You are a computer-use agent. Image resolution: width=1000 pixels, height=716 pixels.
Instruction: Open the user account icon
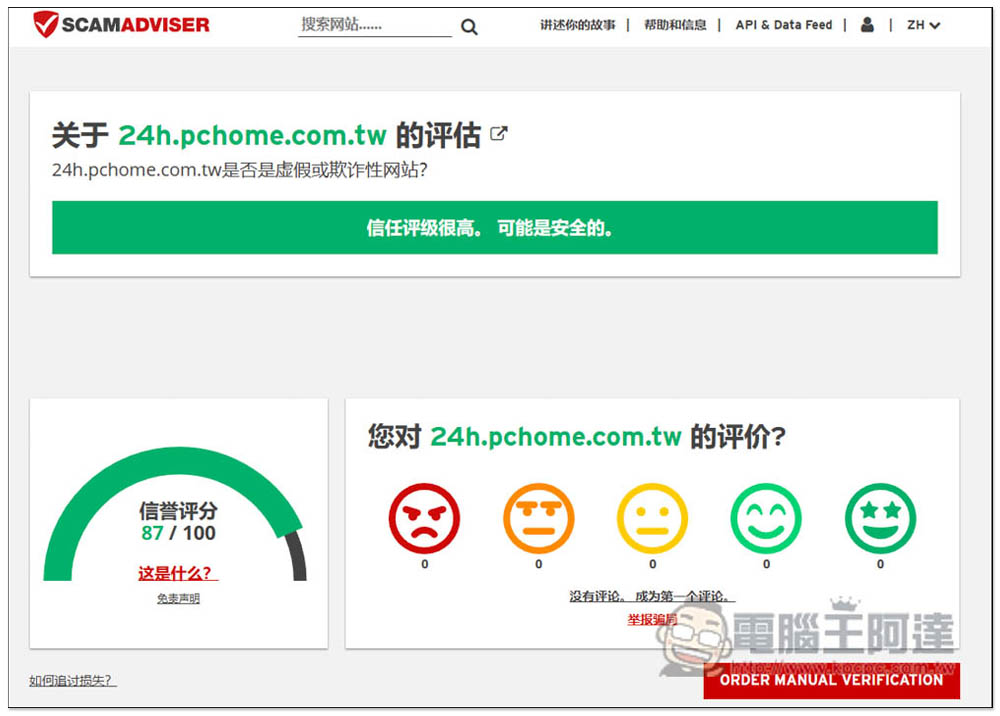click(x=867, y=25)
